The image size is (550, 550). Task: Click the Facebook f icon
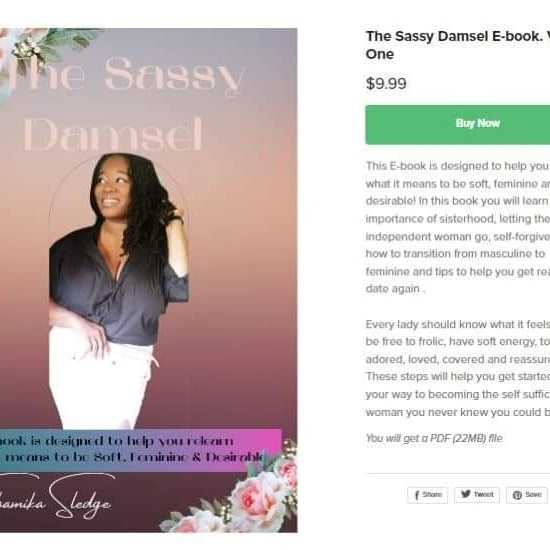pyautogui.click(x=416, y=495)
